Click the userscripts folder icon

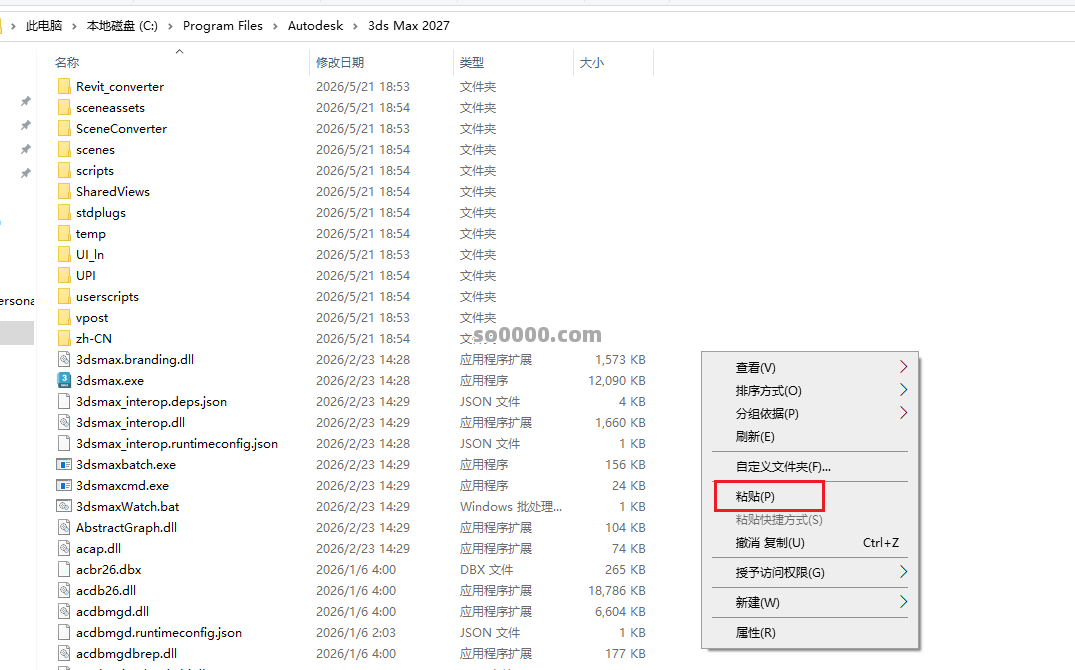pos(64,296)
